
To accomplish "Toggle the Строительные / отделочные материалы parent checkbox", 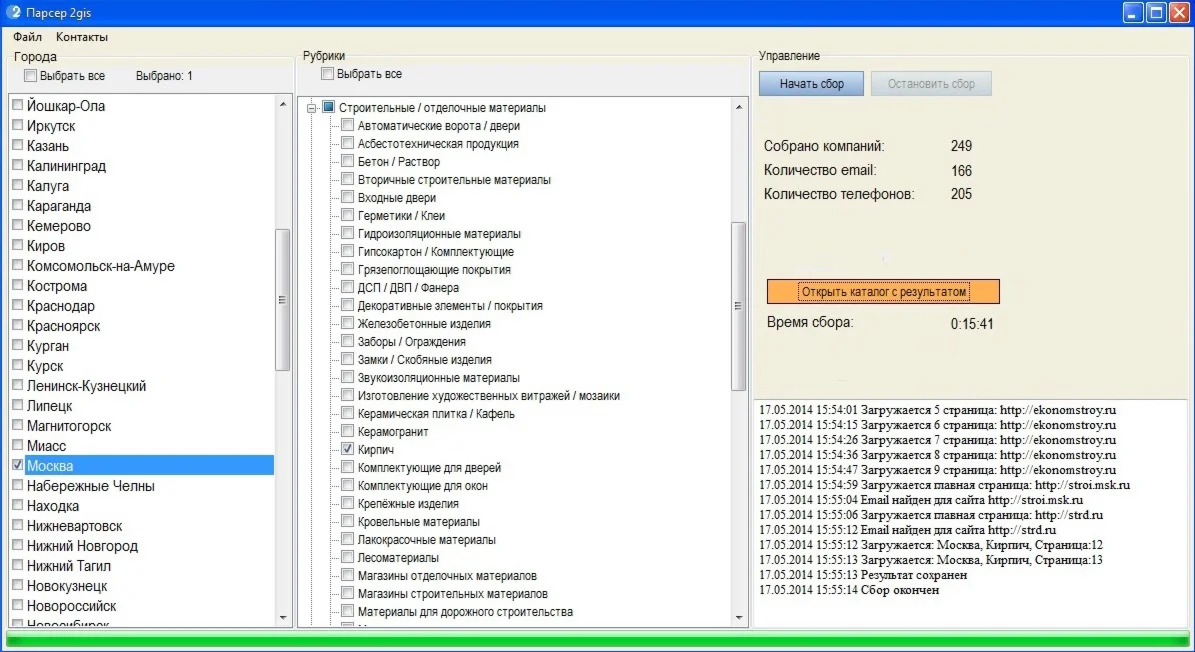I will coord(328,108).
